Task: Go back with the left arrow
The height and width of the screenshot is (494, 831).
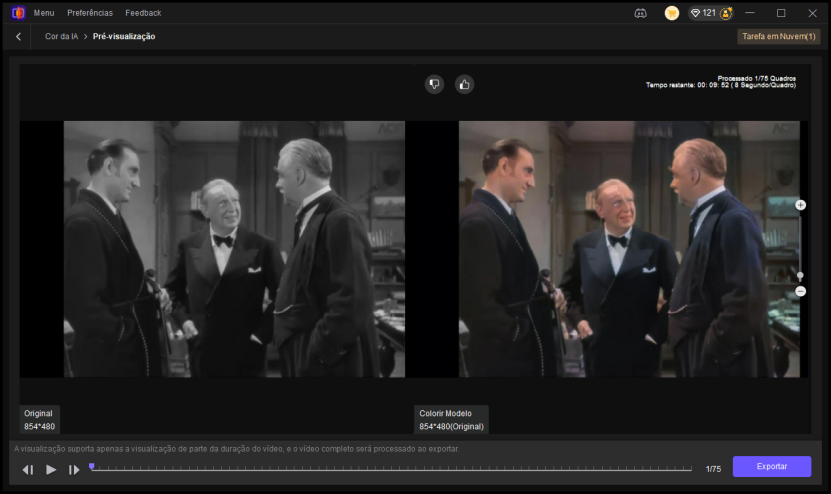Action: pos(19,37)
